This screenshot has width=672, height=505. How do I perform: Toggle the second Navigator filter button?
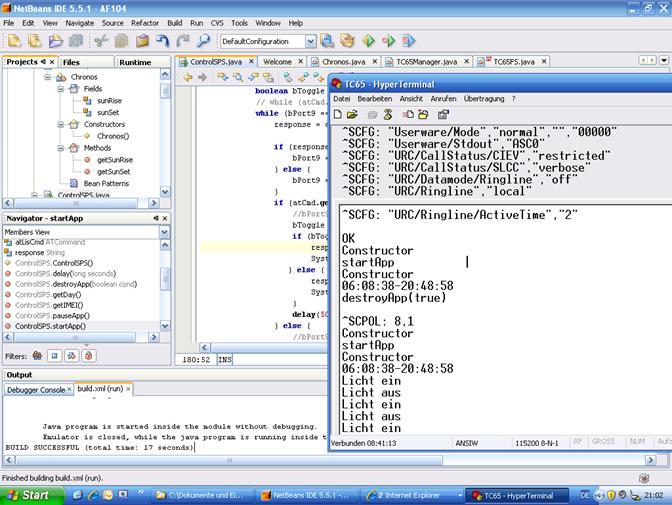point(56,355)
